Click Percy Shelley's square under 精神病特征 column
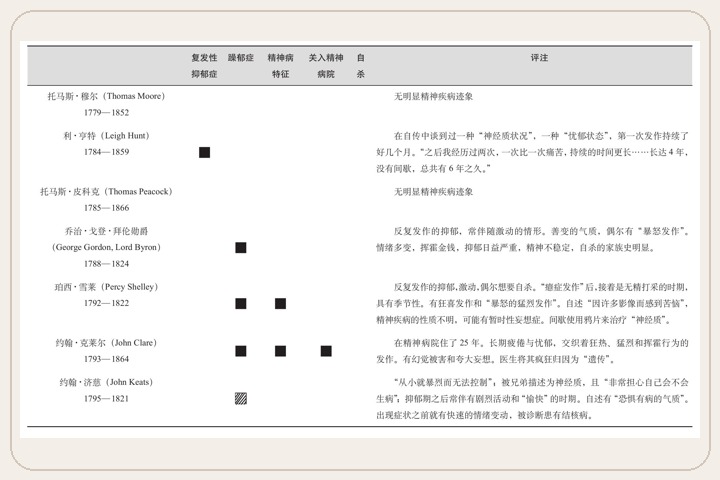Screen dimensions: 720x480 tap(281, 304)
